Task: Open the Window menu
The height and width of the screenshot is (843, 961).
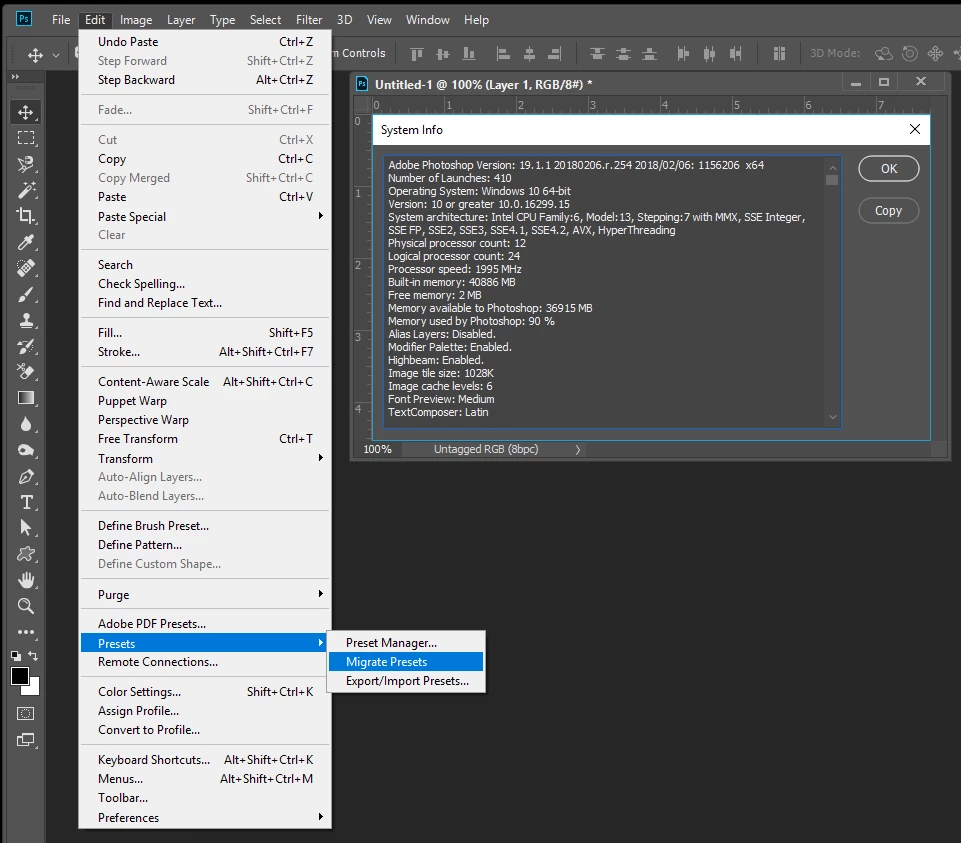Action: pos(428,20)
